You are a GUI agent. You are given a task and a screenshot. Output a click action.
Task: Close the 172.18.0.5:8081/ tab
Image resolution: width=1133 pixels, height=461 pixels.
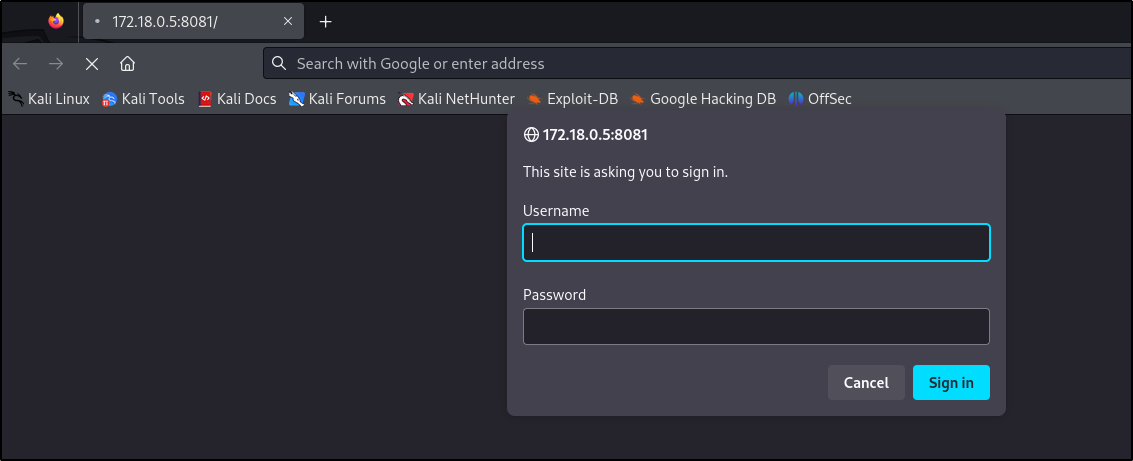click(287, 21)
